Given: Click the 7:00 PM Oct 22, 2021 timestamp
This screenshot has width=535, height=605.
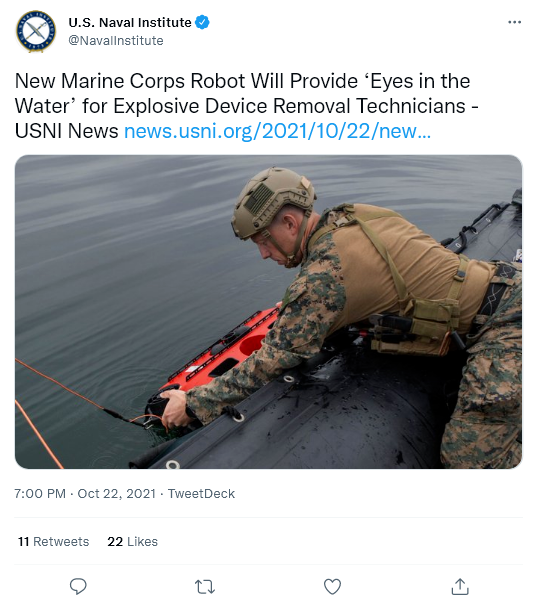Looking at the screenshot, I should (x=85, y=493).
